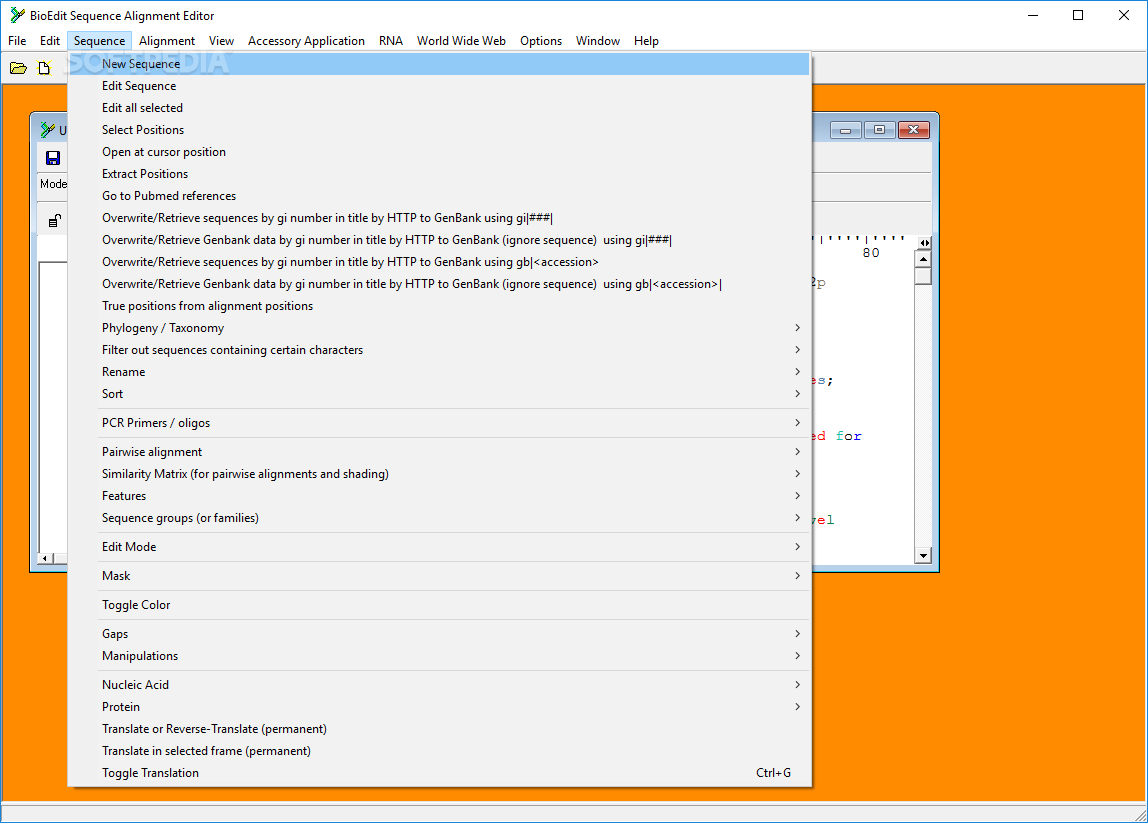Click Toggle Color menu entry

tap(439, 605)
